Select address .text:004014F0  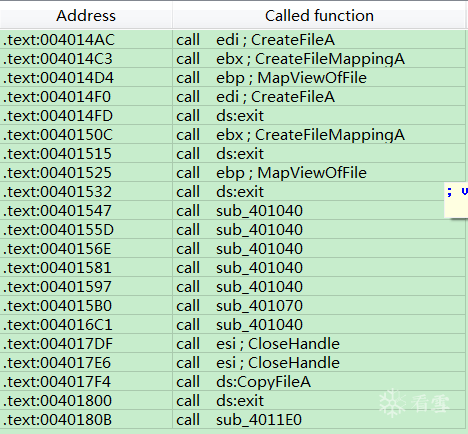pyautogui.click(x=57, y=97)
